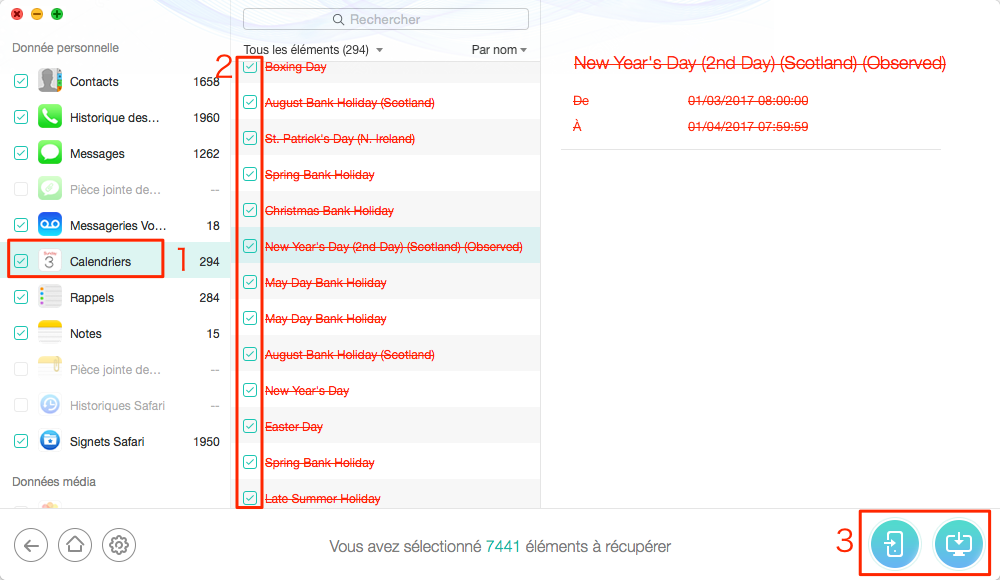Select the Easter Day event
This screenshot has width=1000, height=580.
click(x=294, y=426)
